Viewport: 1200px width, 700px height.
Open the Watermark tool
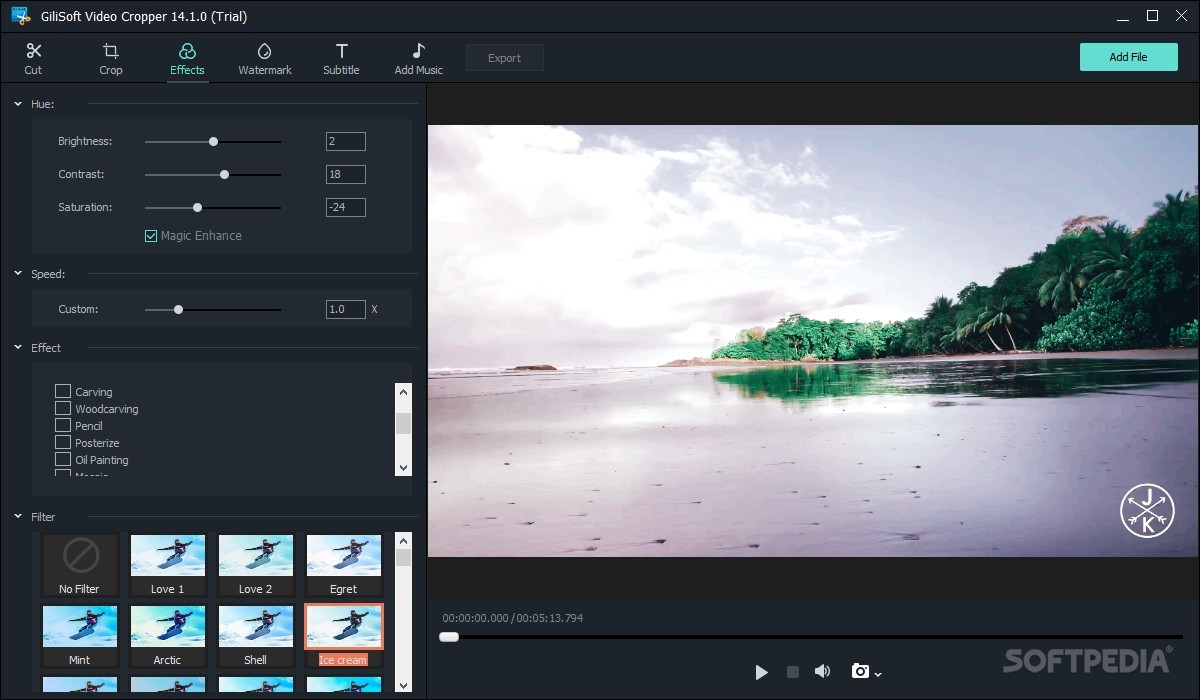pyautogui.click(x=265, y=57)
